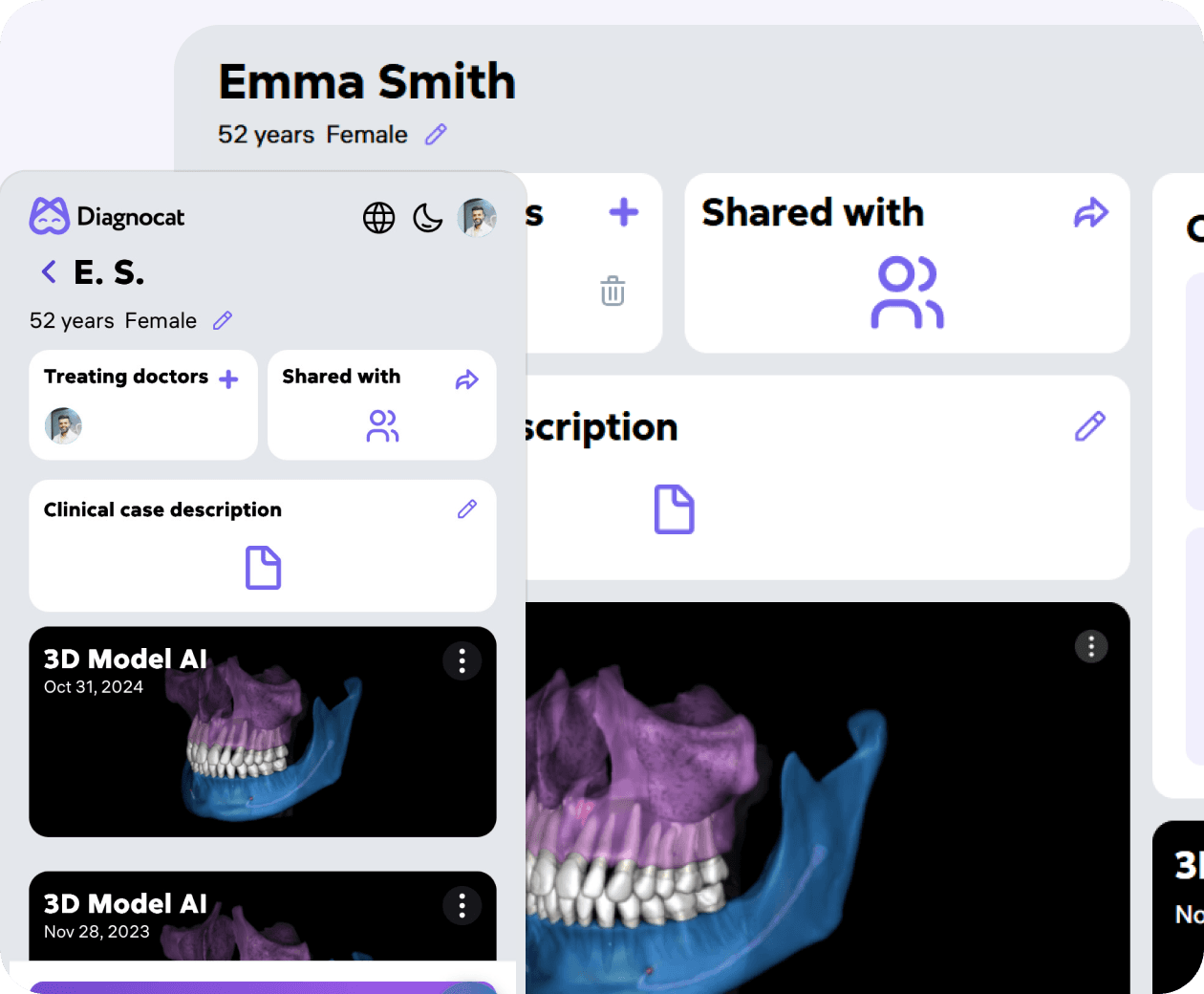Open the language globe selector
The width and height of the screenshot is (1204, 994).
(x=378, y=218)
